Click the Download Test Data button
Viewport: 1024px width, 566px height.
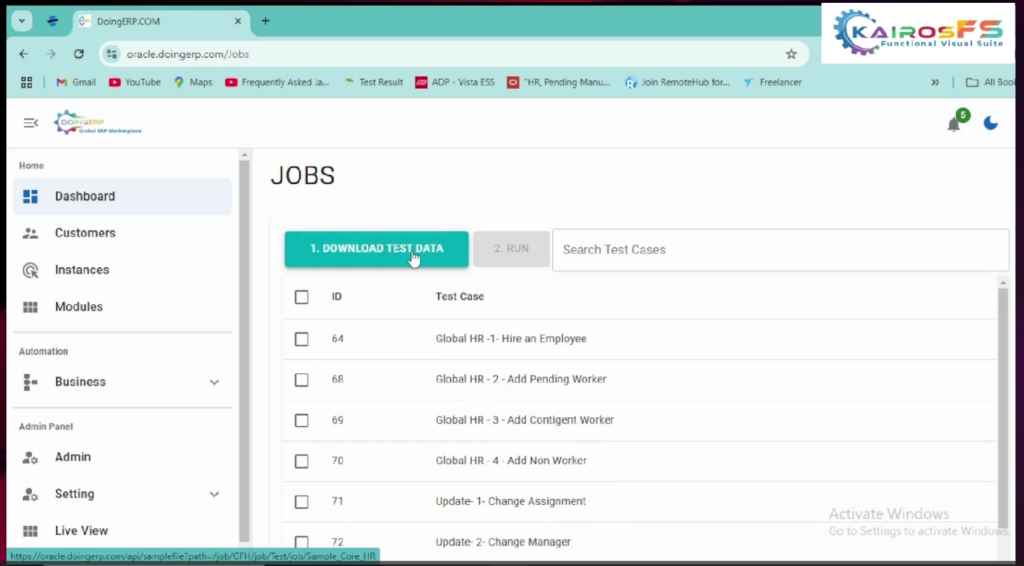[376, 249]
